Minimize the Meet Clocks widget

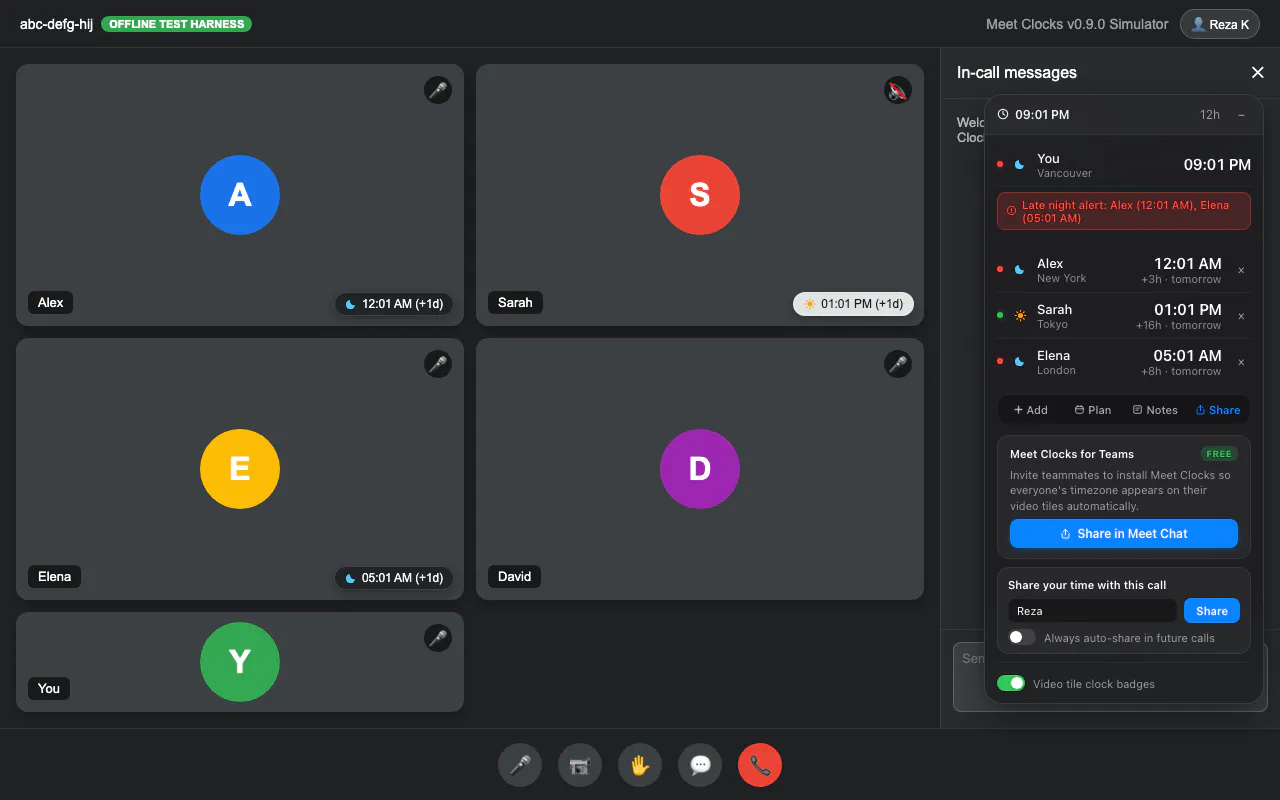pyautogui.click(x=1241, y=115)
